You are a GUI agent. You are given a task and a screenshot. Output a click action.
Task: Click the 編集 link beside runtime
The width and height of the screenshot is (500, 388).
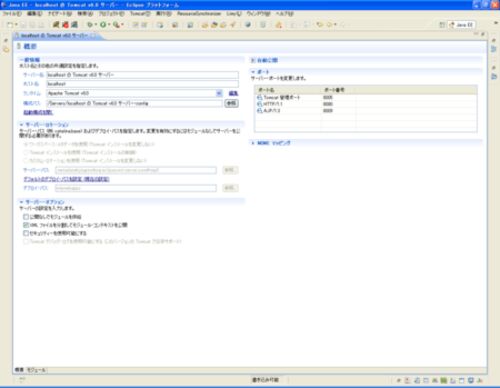click(233, 93)
